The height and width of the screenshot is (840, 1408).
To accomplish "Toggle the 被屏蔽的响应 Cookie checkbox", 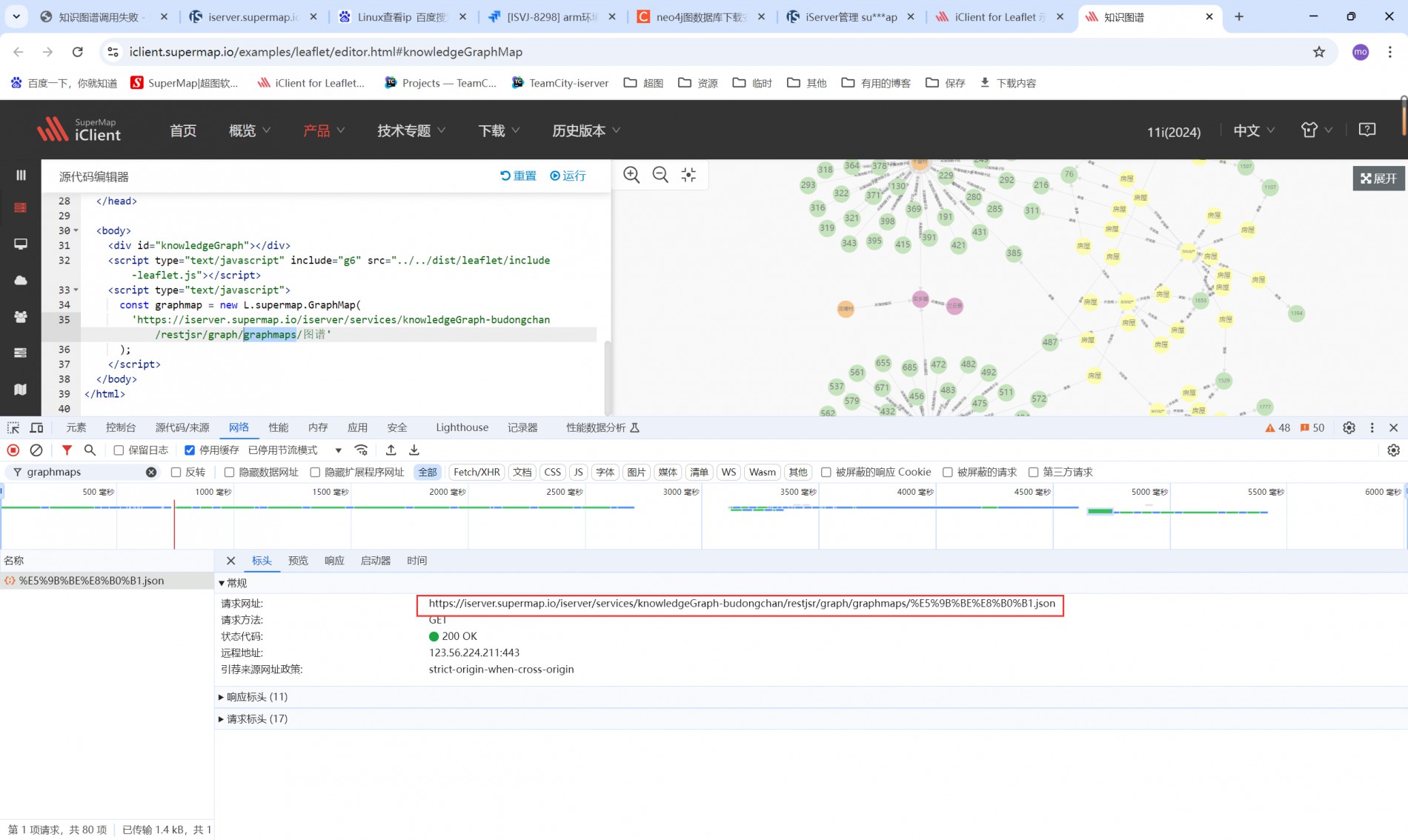I will click(x=826, y=472).
